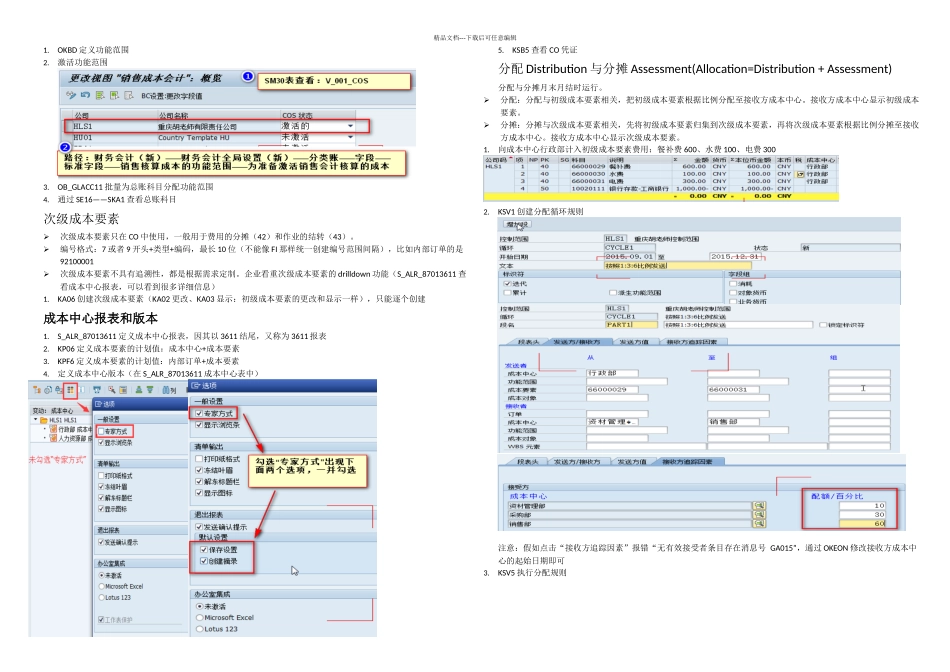This screenshot has height=672, width=950.
Task: Toggle 创建摘录 checkbox under 默认设置
Action: (204, 561)
